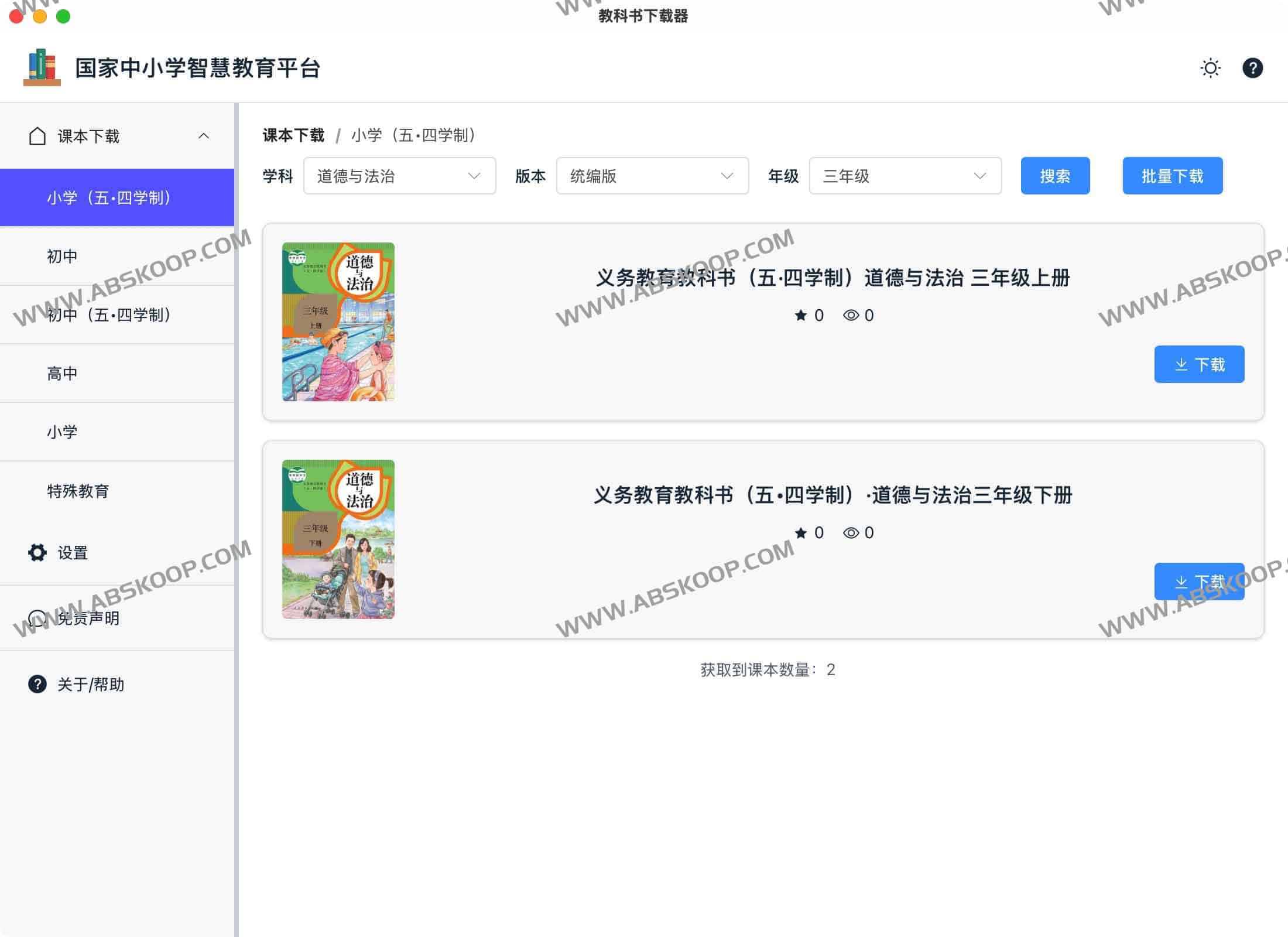The height and width of the screenshot is (937, 1288).
Task: Download 道德与法治 三年级上册 via its 下载 button
Action: coord(1199,364)
